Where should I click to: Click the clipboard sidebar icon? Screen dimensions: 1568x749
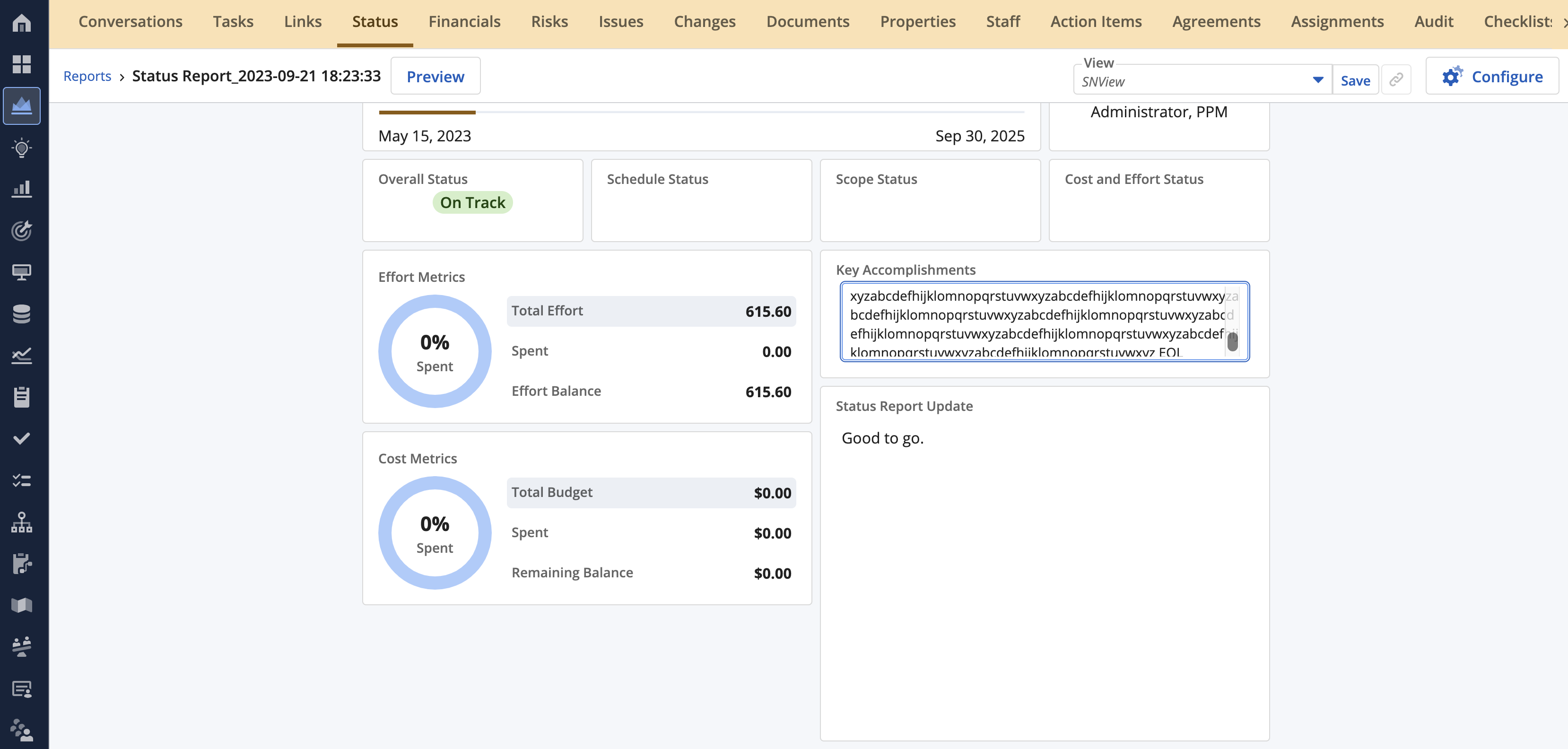pyautogui.click(x=22, y=397)
